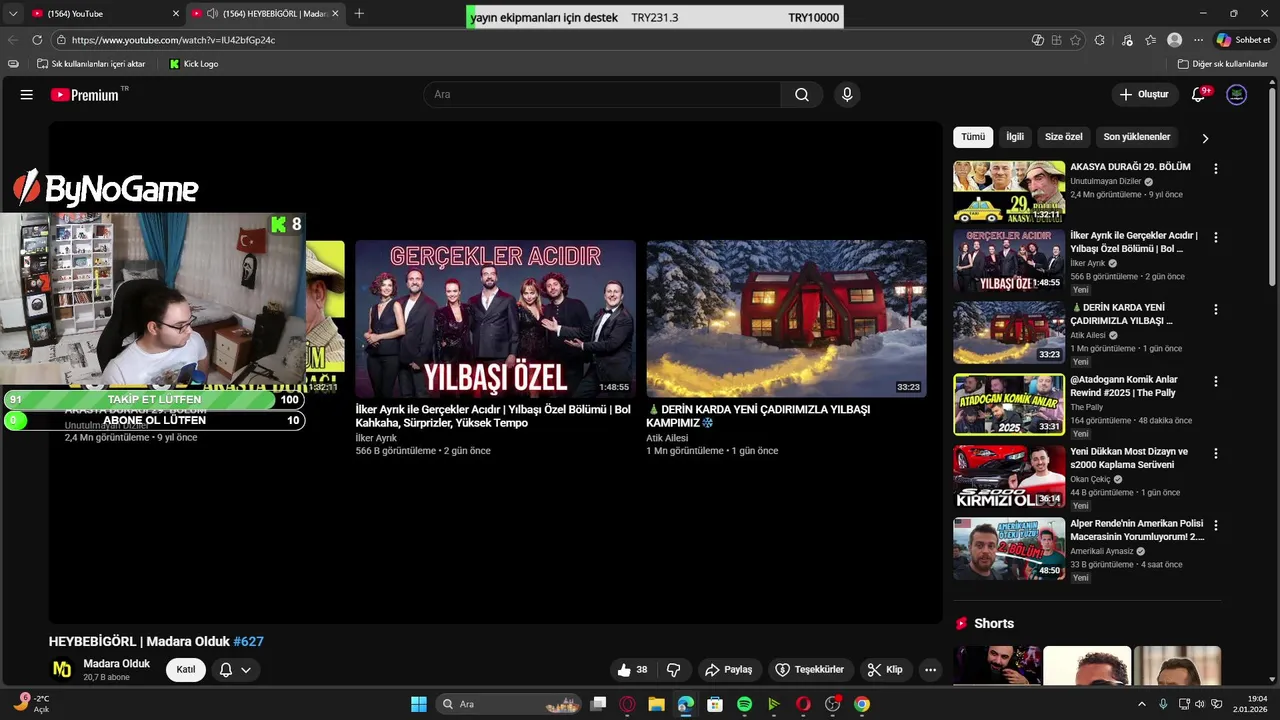Screen dimensions: 1280x720
Task: Open options for AKASYA DURAĞI 29. BÖLÜM
Action: 1216,169
